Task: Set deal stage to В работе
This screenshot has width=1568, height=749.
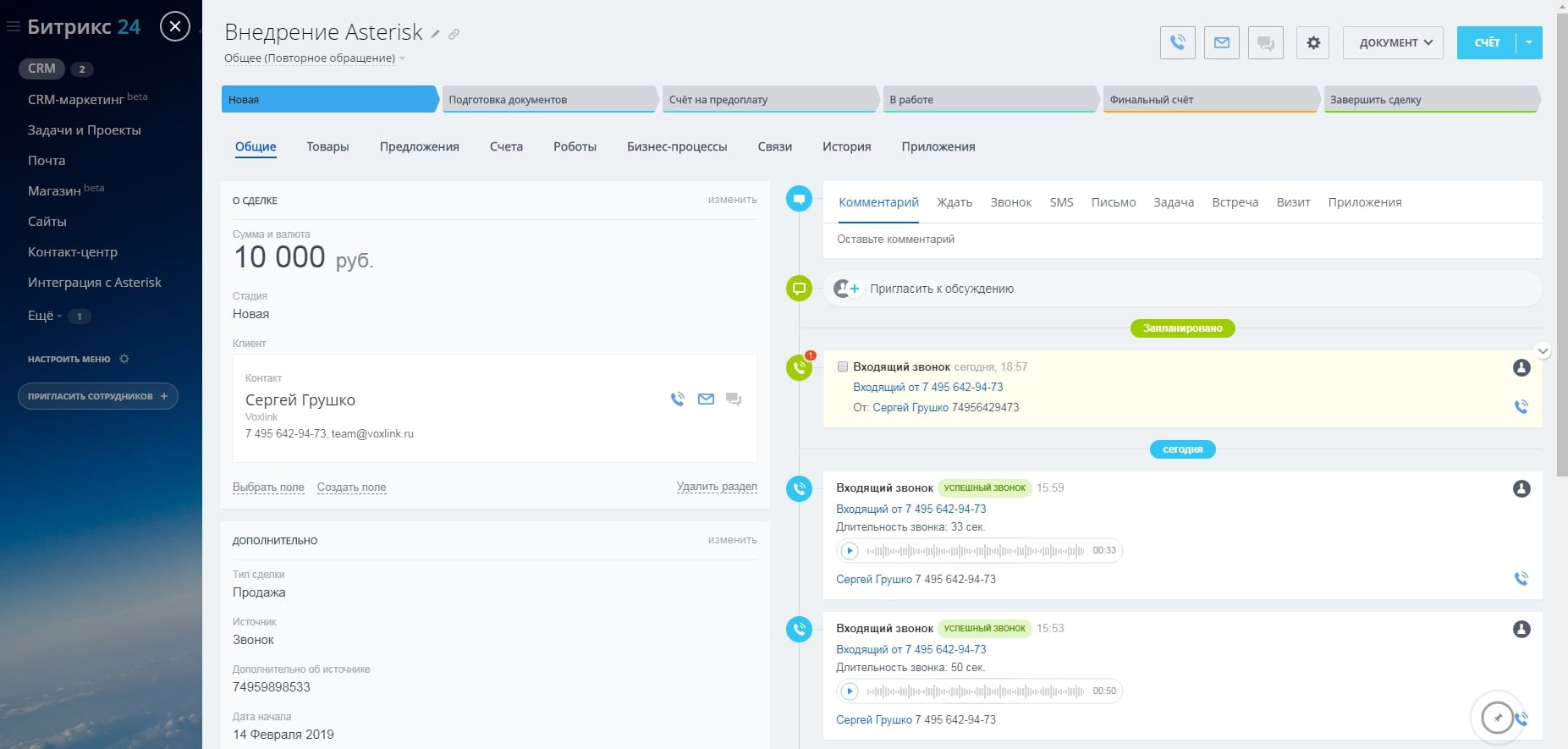Action: pos(990,99)
